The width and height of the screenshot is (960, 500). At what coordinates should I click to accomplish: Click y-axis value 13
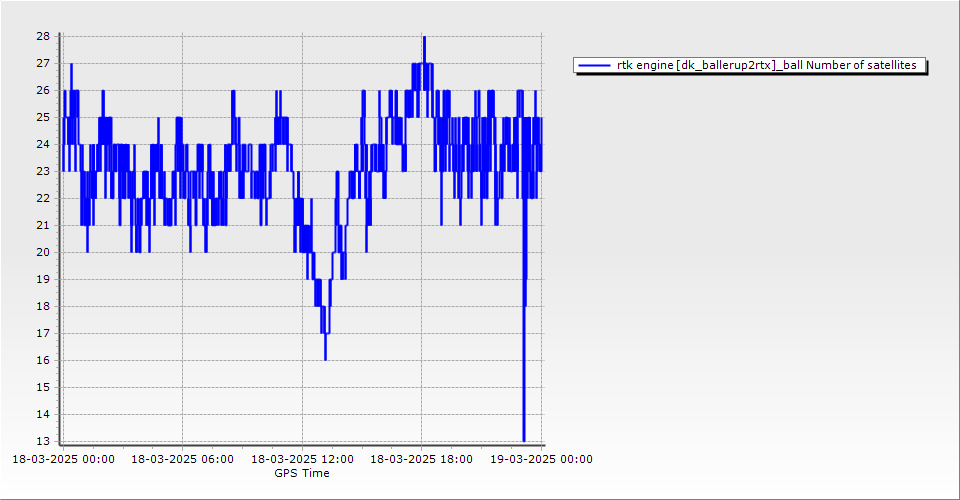point(43,441)
